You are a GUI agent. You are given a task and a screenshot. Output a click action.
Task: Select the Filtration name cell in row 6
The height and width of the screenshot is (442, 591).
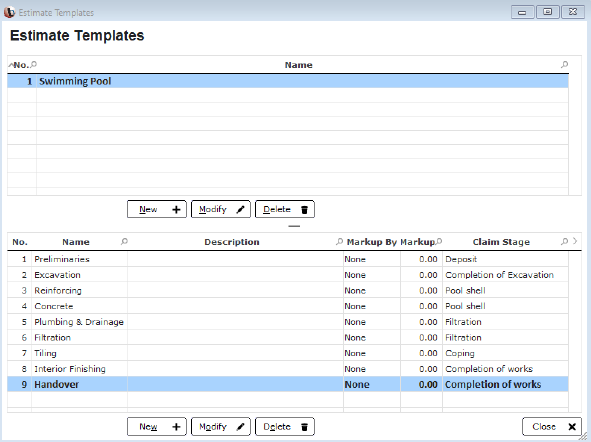(80, 338)
